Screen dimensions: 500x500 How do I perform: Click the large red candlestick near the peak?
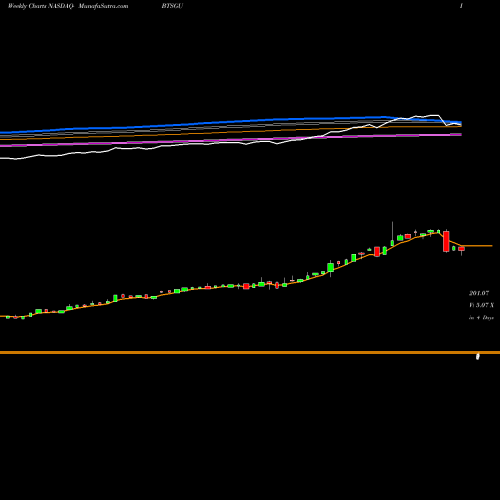coord(446,241)
